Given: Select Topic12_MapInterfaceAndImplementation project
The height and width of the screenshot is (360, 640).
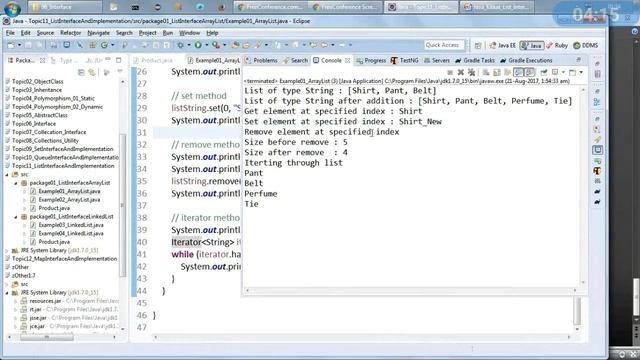Looking at the screenshot, I should click(x=64, y=259).
